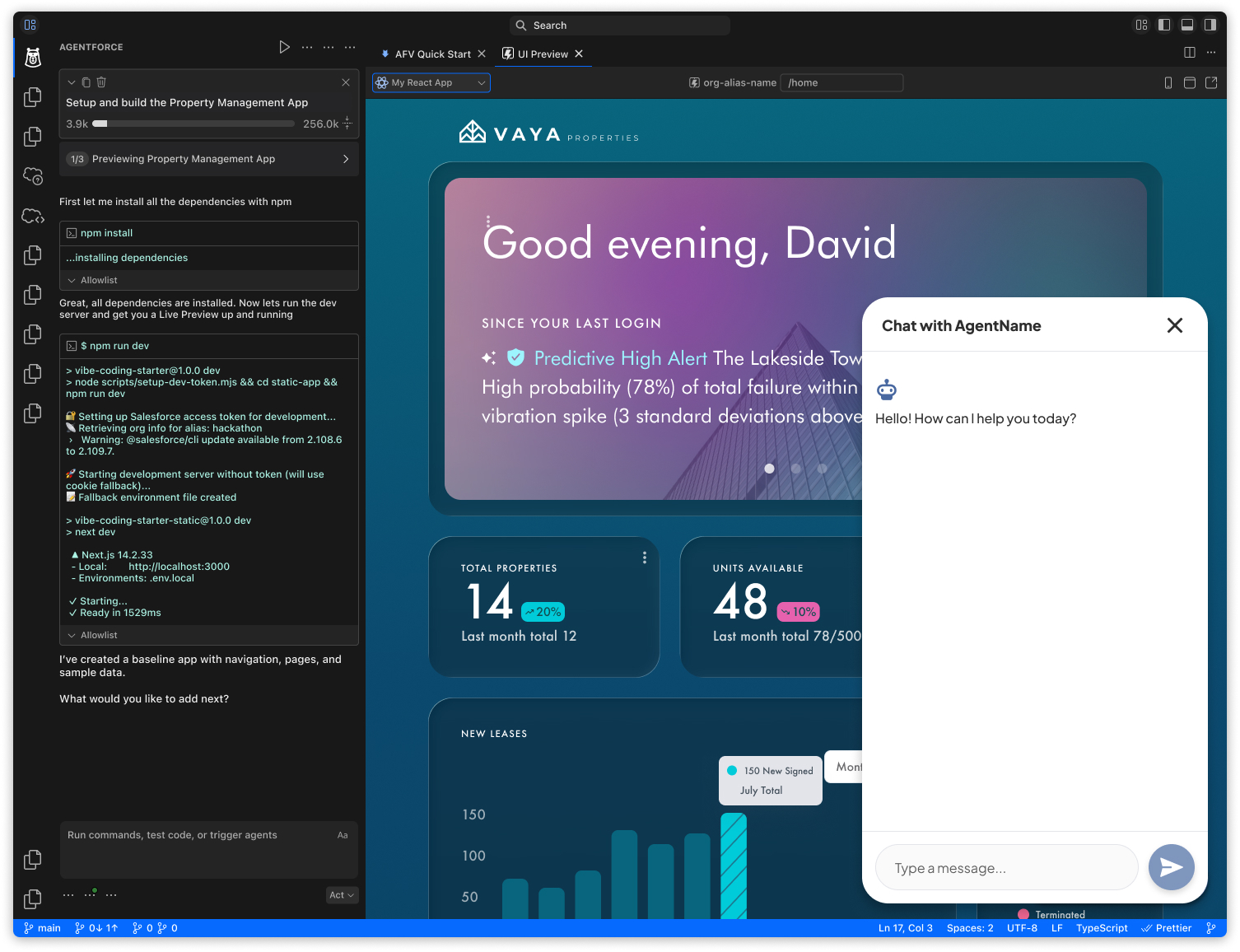1240x952 pixels.
Task: Open the Act mode dropdown
Action: pos(342,895)
